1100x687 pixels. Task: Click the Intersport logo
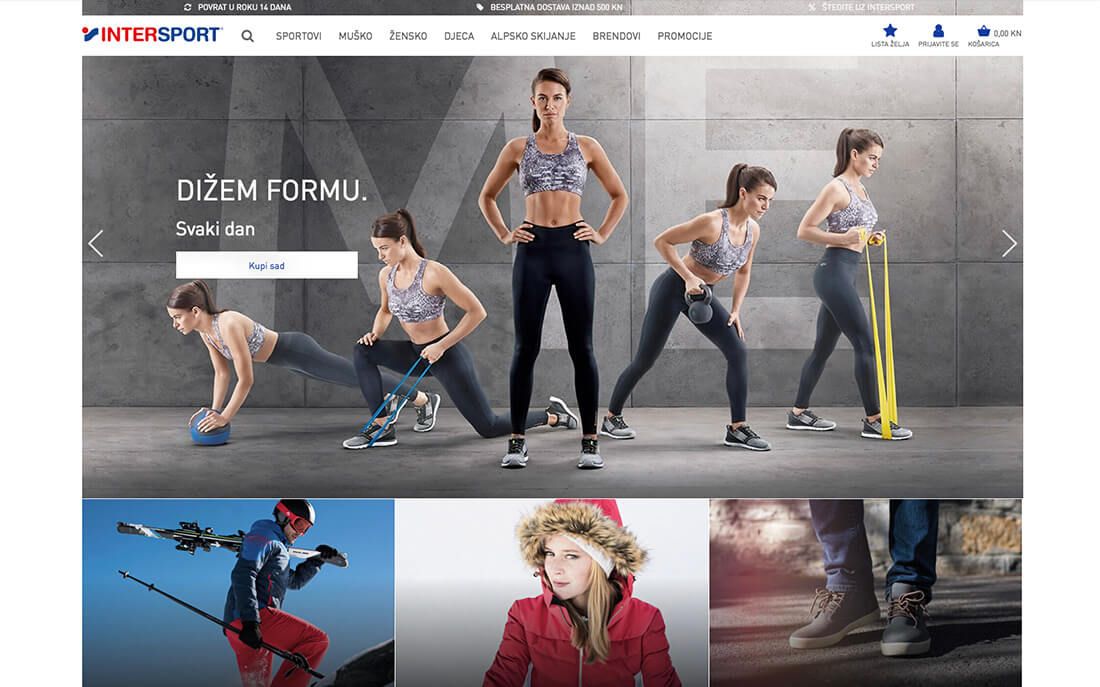151,35
